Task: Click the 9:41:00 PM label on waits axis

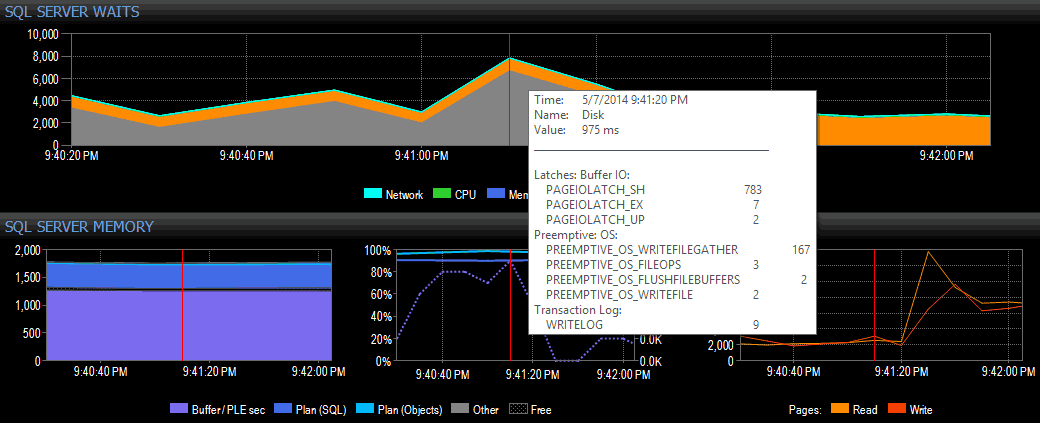Action: [421, 156]
